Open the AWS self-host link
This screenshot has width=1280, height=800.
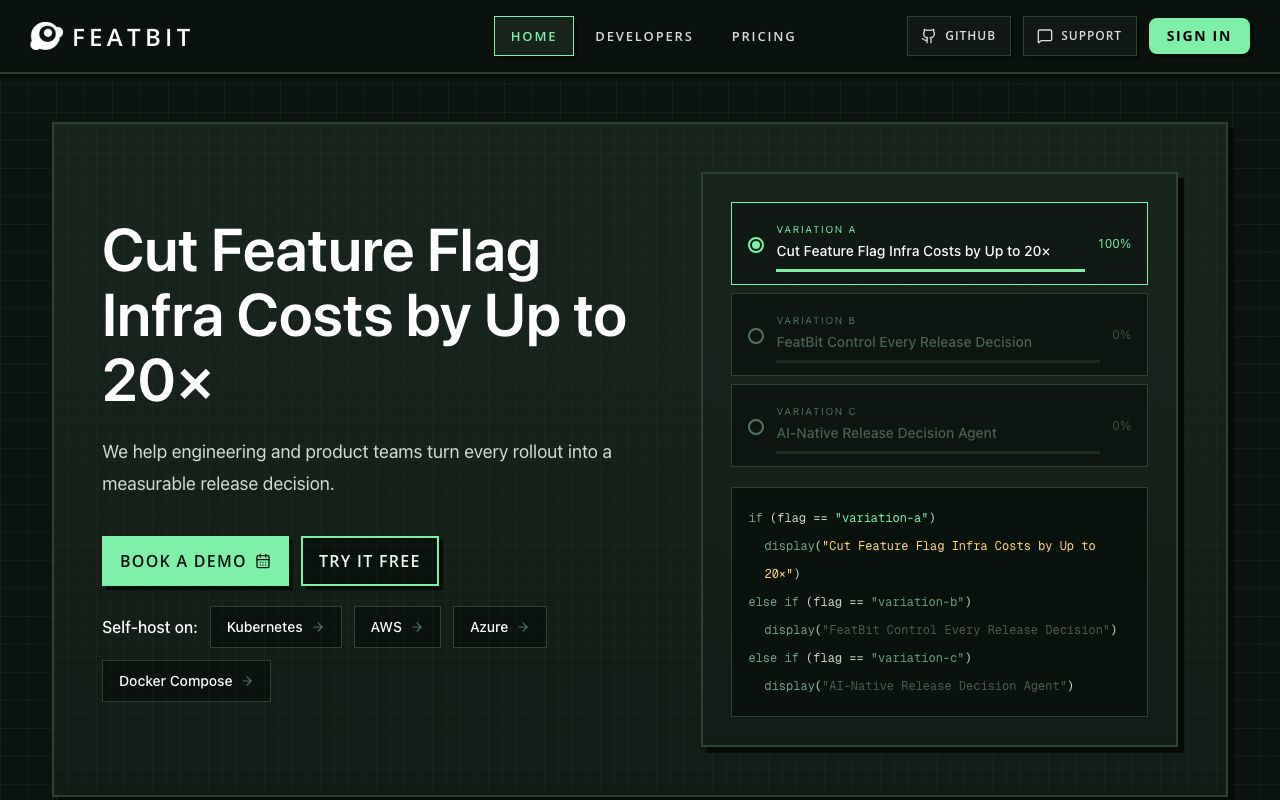click(397, 627)
